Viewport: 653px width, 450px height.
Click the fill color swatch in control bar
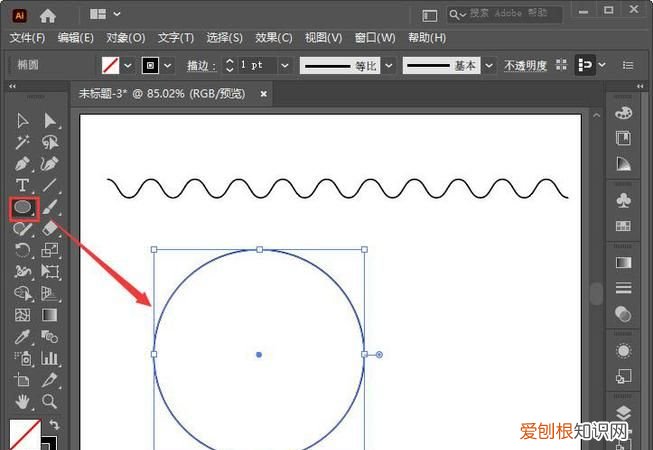click(111, 65)
